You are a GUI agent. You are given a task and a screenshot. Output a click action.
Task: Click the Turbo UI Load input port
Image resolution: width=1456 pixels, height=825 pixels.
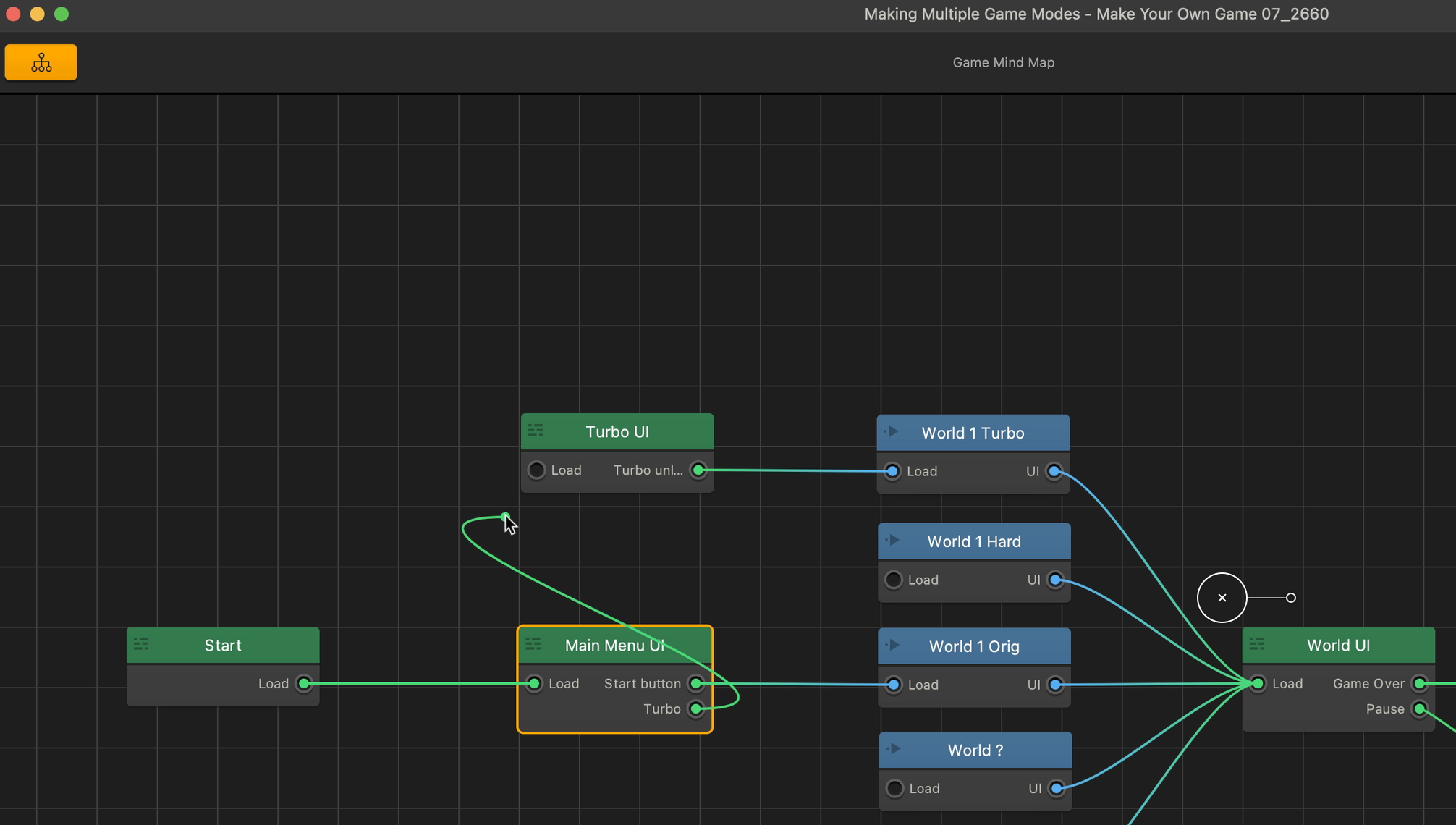[x=536, y=470]
